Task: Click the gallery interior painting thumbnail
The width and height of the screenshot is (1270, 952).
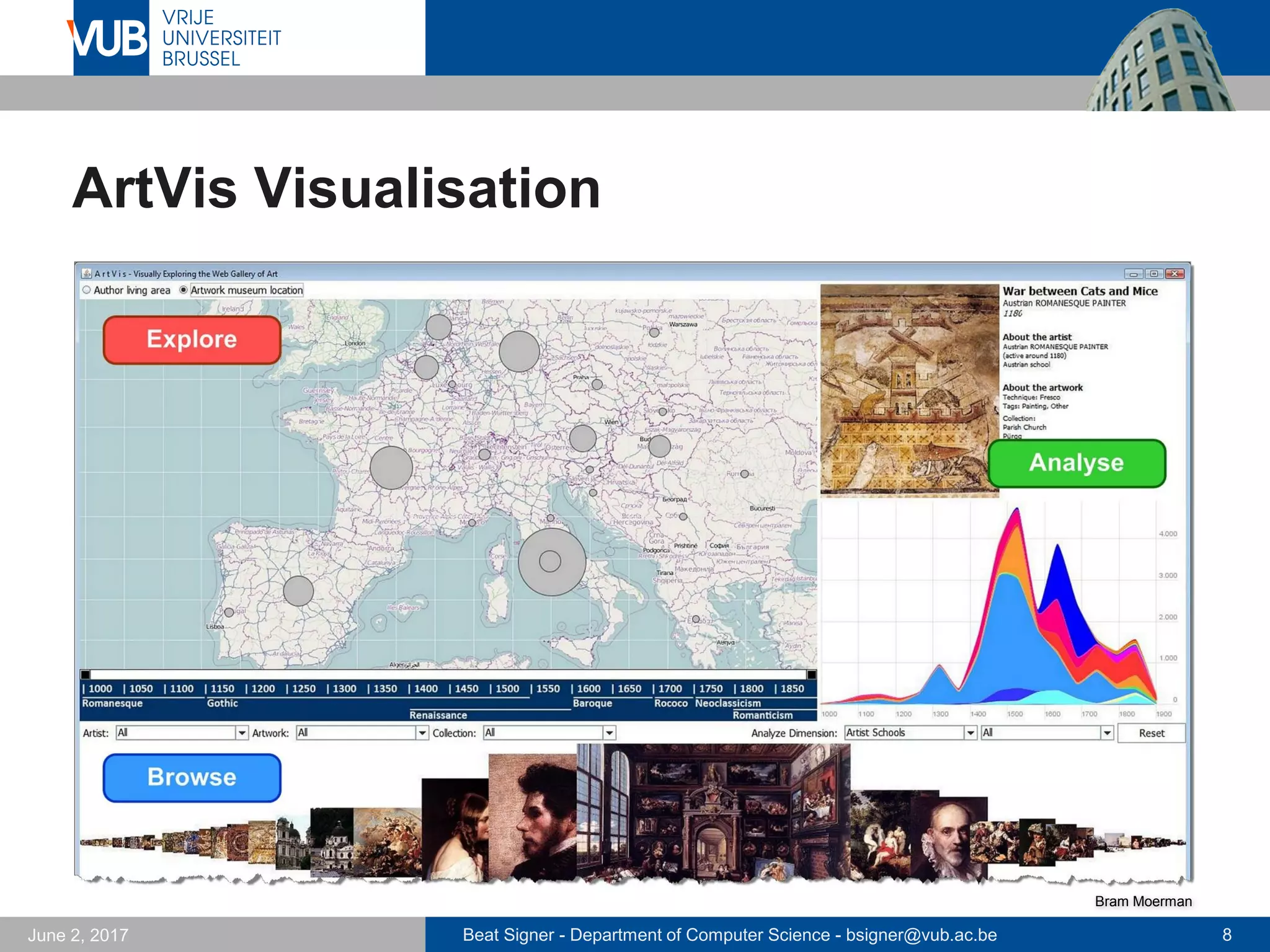Action: point(713,812)
